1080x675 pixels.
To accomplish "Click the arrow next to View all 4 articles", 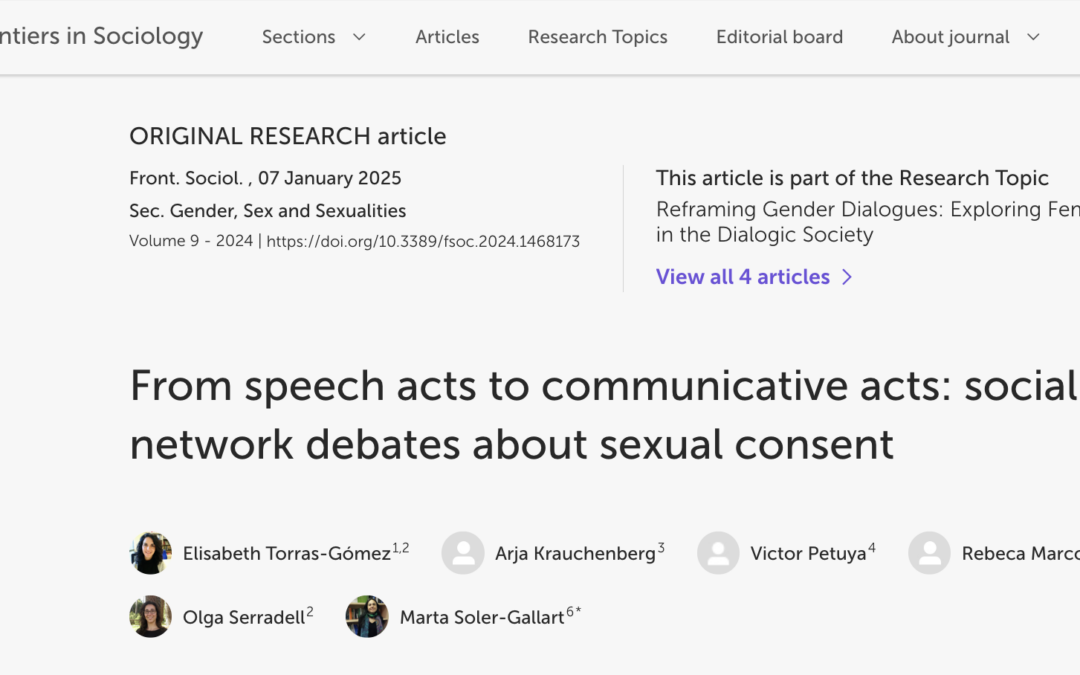I will [847, 277].
